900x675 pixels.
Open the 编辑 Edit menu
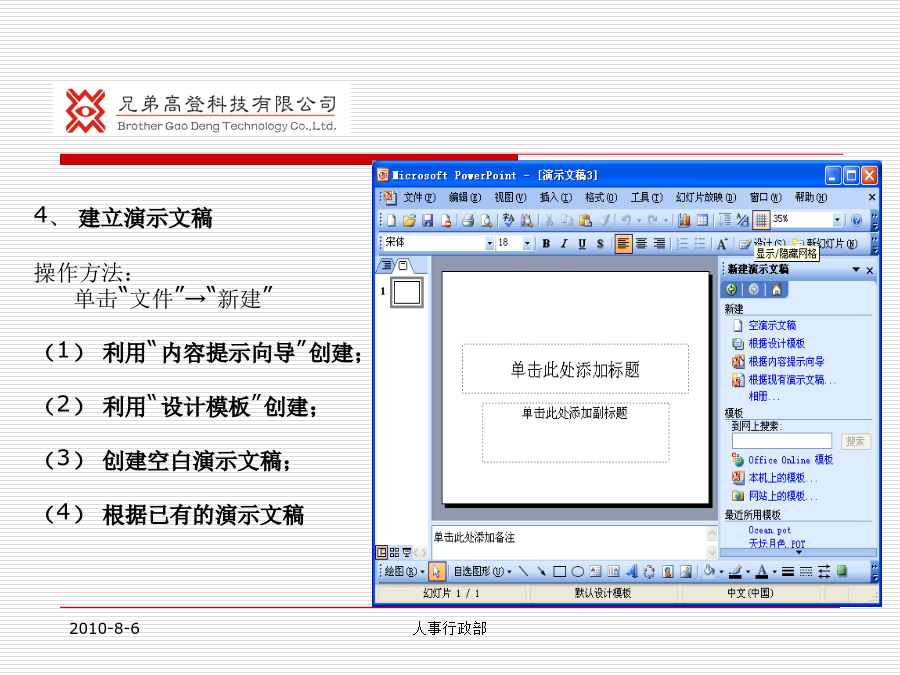point(465,198)
